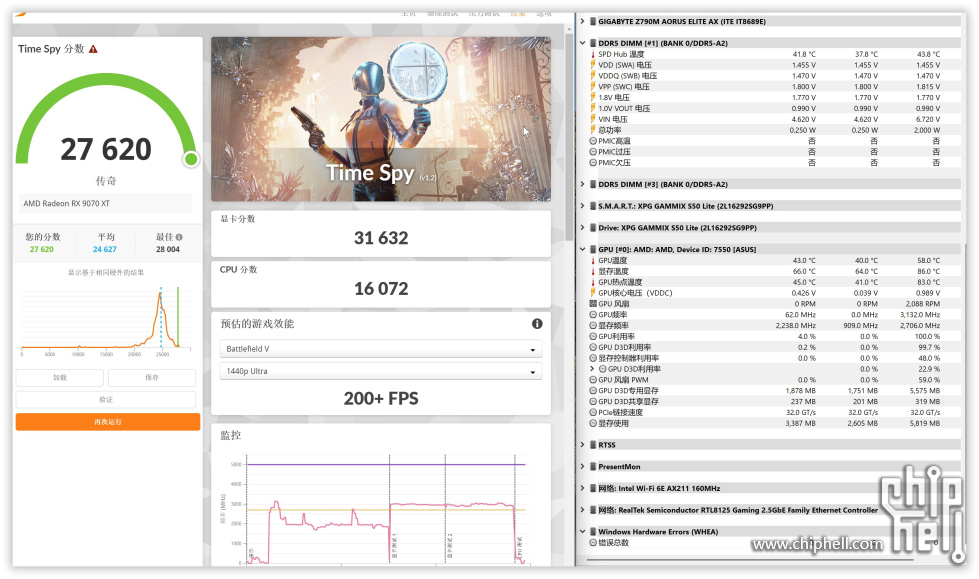Viewport: 979px width, 579px height.
Task: Click the 监控 section heading
Action: coord(230,435)
